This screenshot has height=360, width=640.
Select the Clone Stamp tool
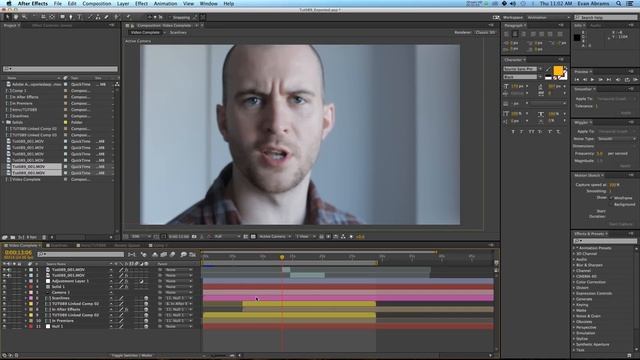98,17
